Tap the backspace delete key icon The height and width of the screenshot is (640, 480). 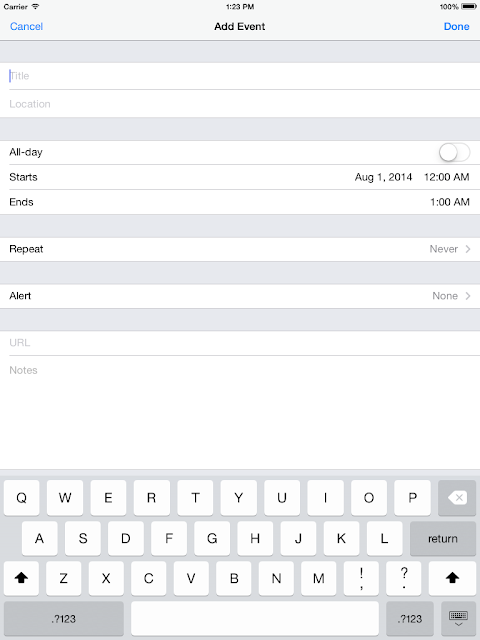tap(457, 498)
